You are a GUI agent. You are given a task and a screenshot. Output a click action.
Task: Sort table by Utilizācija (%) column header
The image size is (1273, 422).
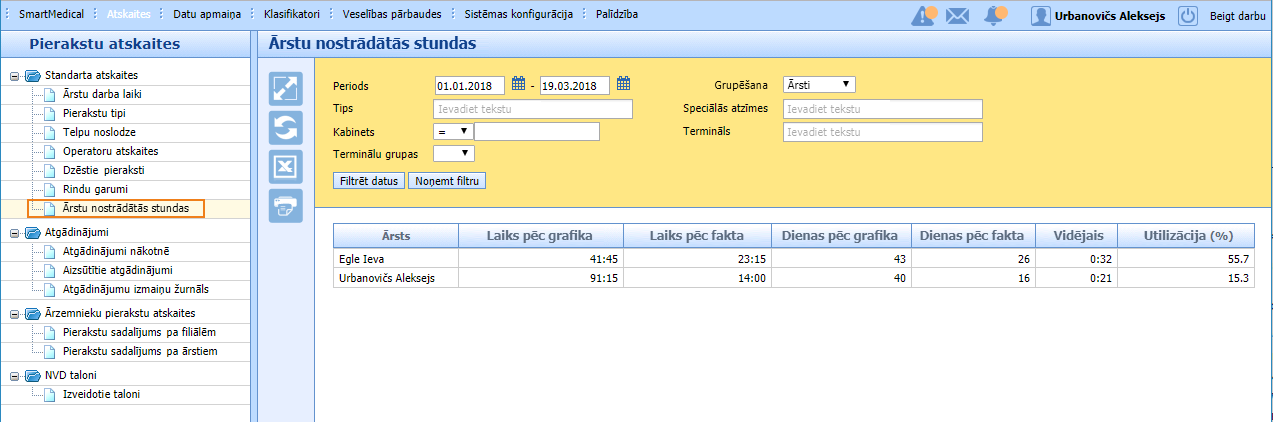(x=1188, y=235)
